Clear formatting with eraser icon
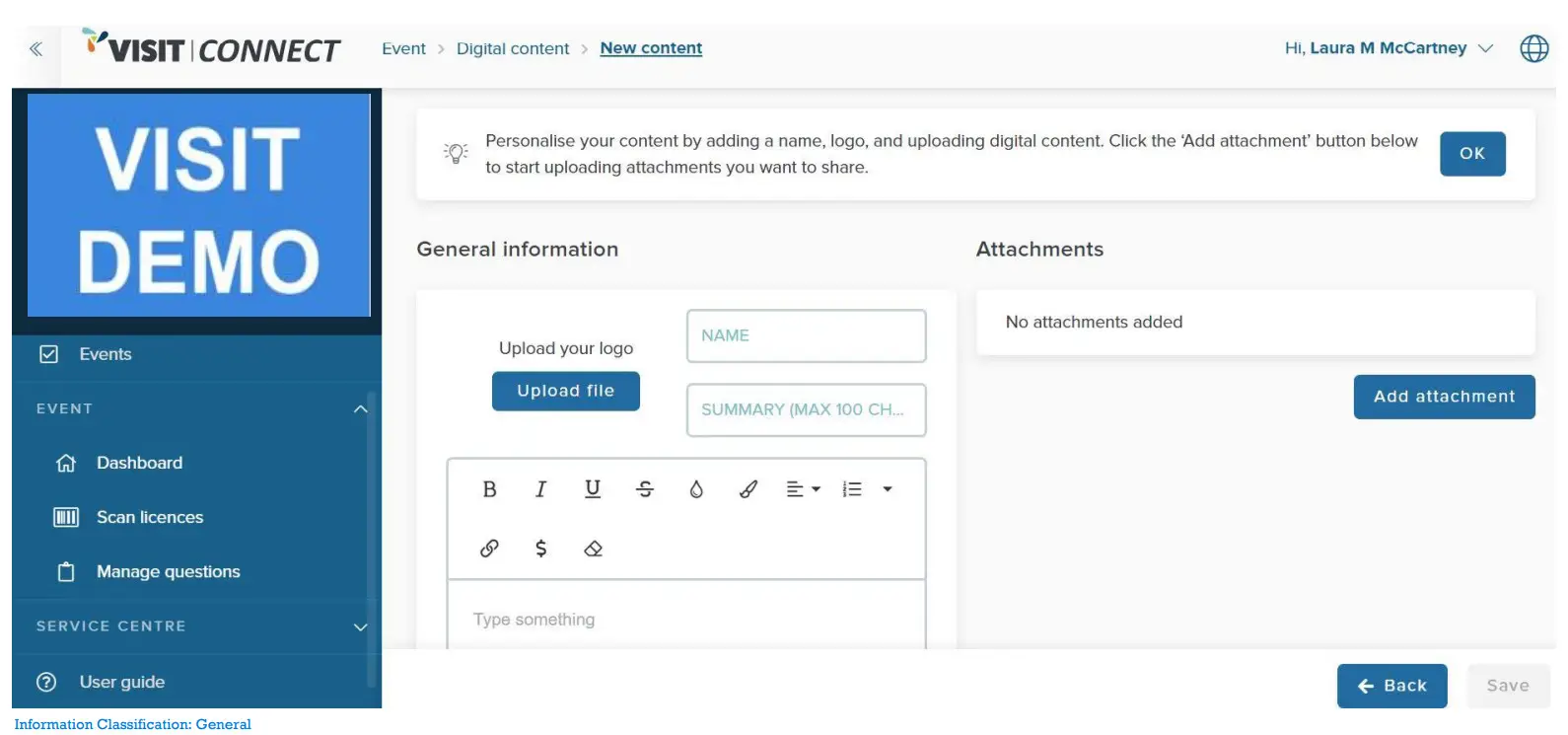This screenshot has width=1568, height=735. point(593,549)
